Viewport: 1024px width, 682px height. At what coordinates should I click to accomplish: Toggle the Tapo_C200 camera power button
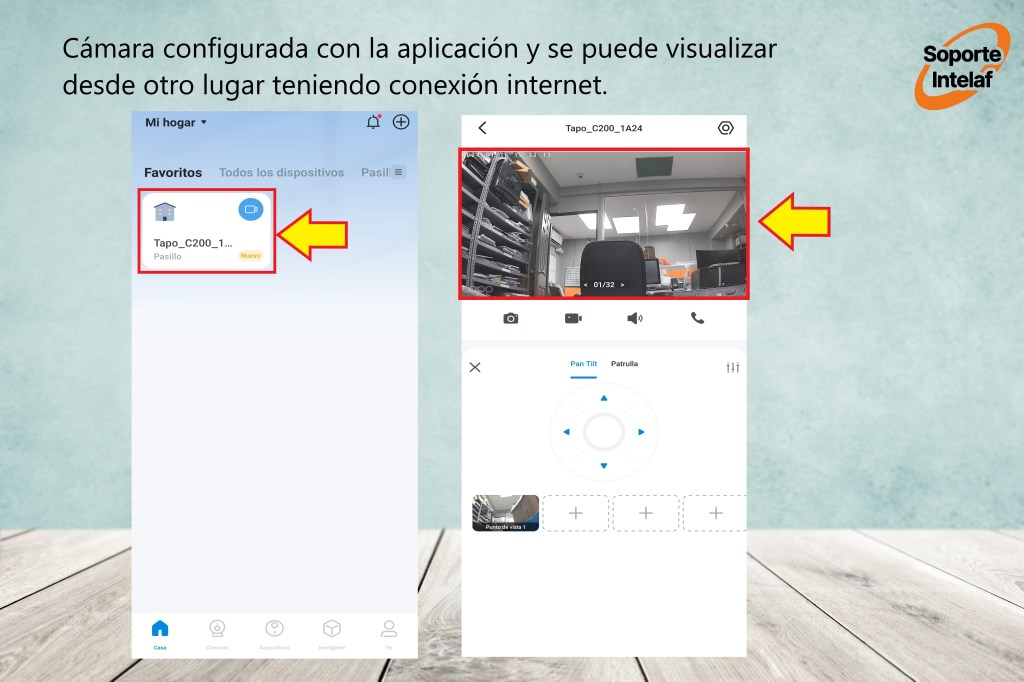(250, 209)
